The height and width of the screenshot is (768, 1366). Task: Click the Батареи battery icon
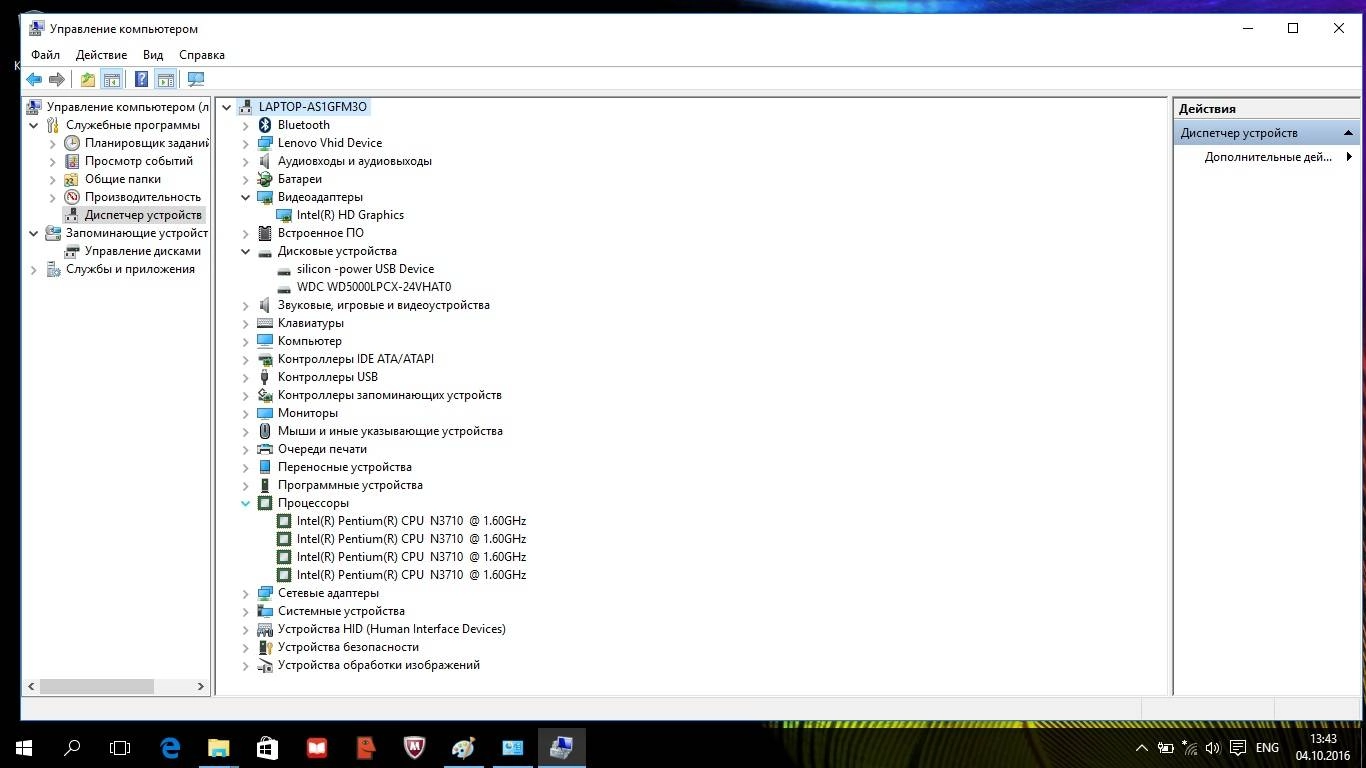pyautogui.click(x=265, y=179)
